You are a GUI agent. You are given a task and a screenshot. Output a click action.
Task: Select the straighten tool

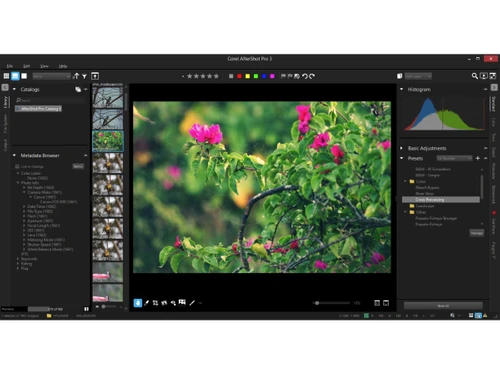click(x=164, y=303)
